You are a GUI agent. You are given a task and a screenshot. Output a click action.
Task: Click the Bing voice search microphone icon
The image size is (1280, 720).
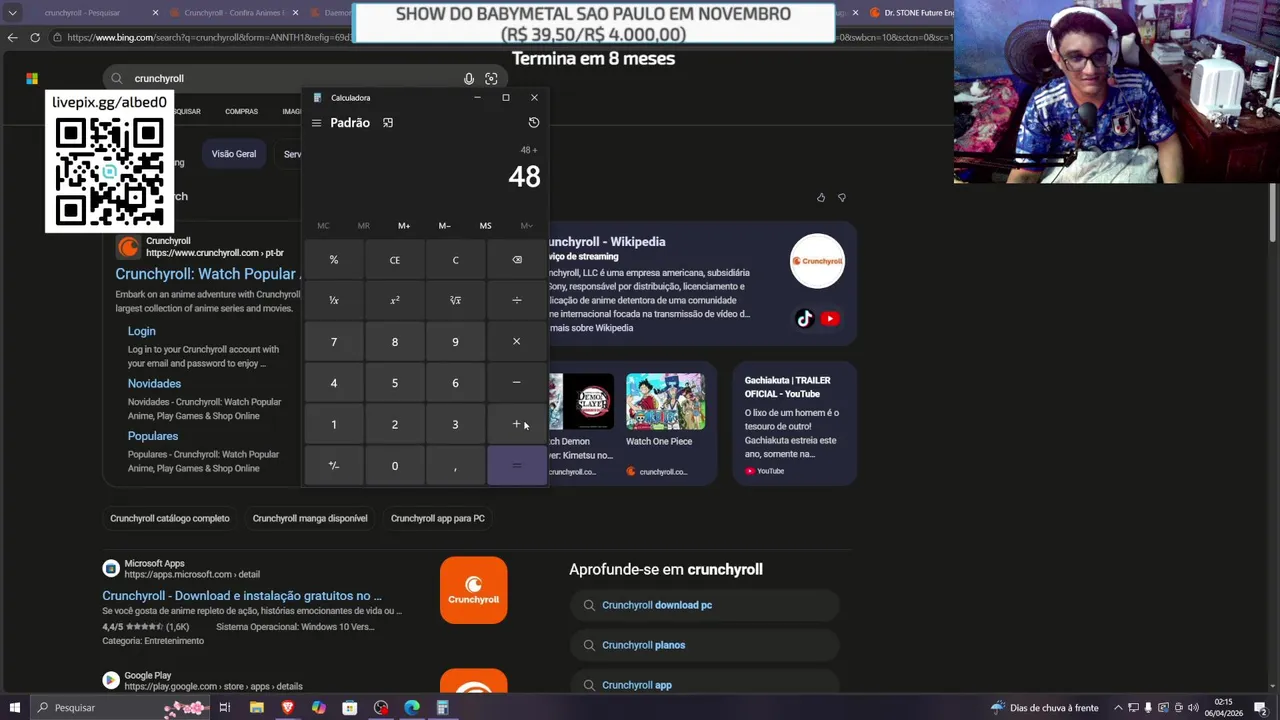[x=468, y=78]
